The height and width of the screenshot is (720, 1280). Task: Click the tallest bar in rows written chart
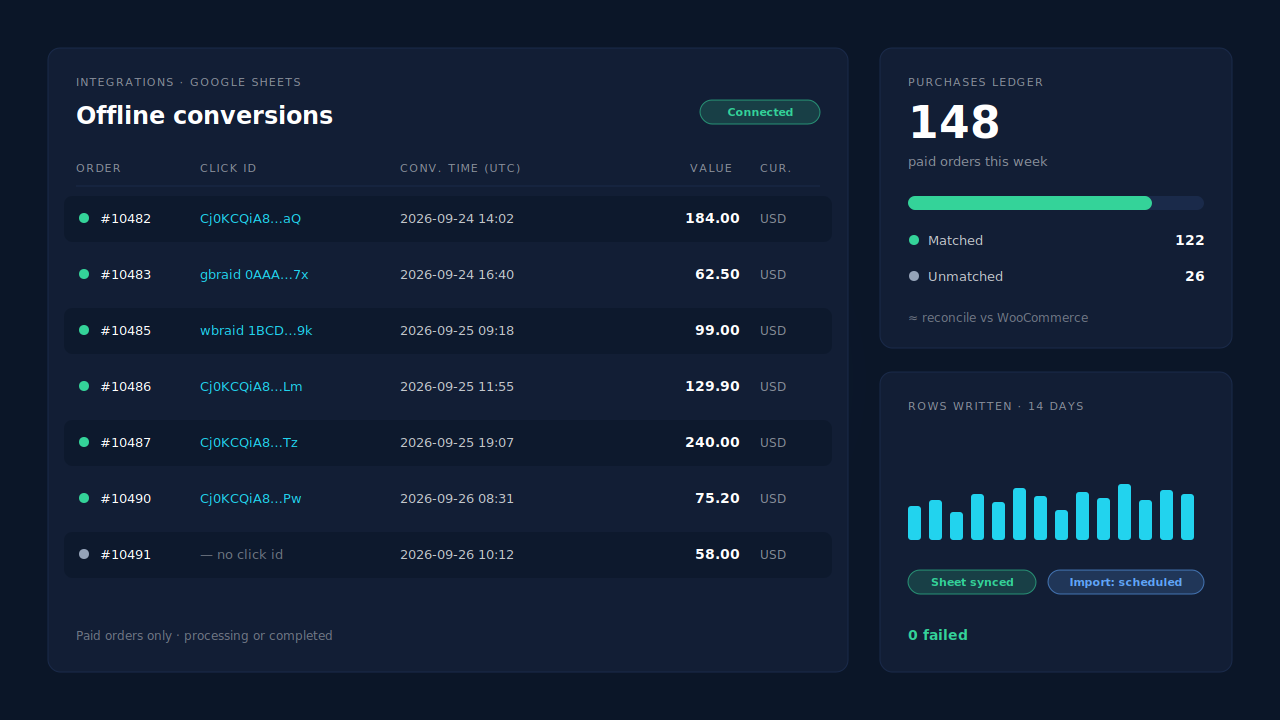coord(1124,512)
